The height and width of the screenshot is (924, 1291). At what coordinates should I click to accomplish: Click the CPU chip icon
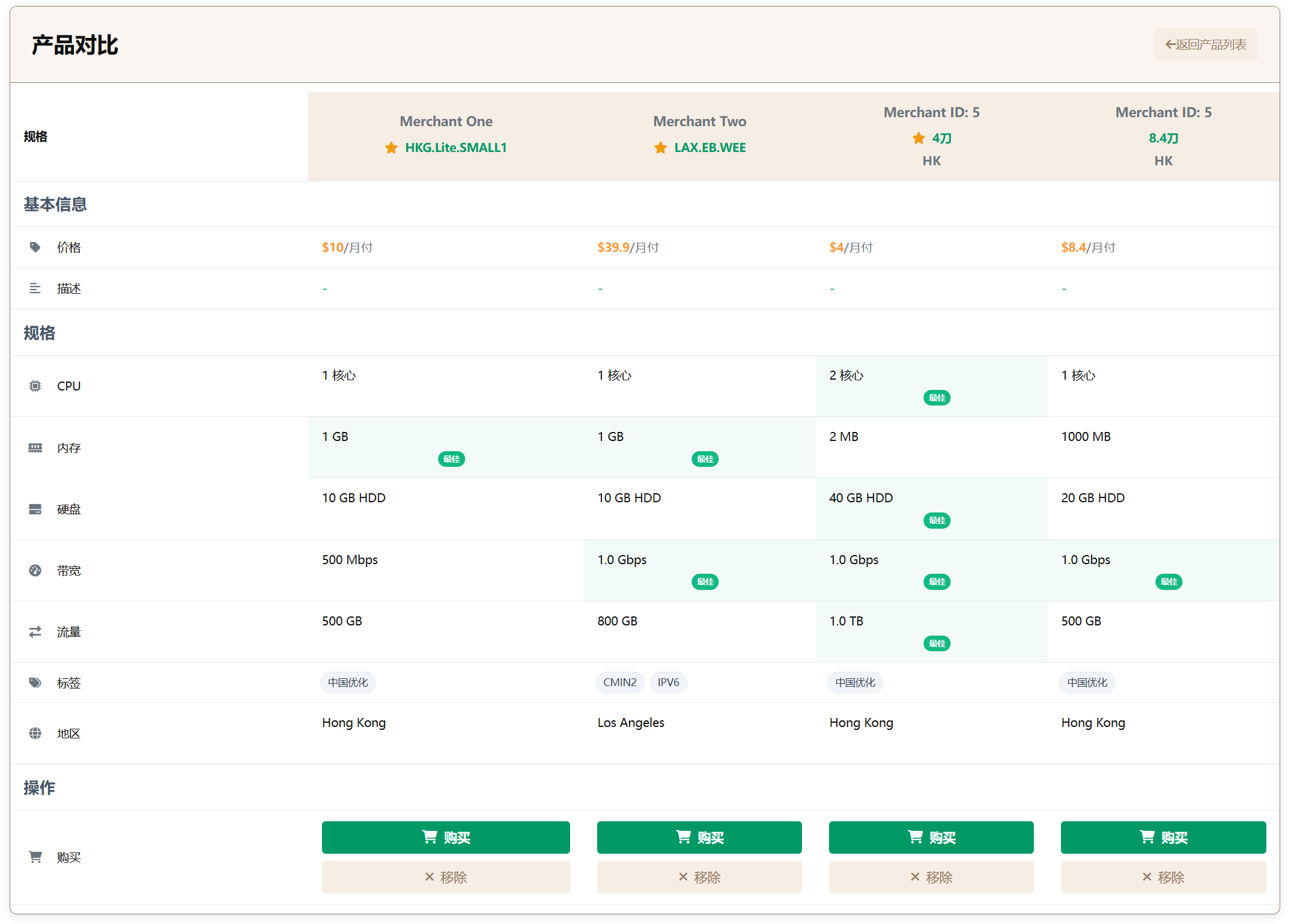35,386
